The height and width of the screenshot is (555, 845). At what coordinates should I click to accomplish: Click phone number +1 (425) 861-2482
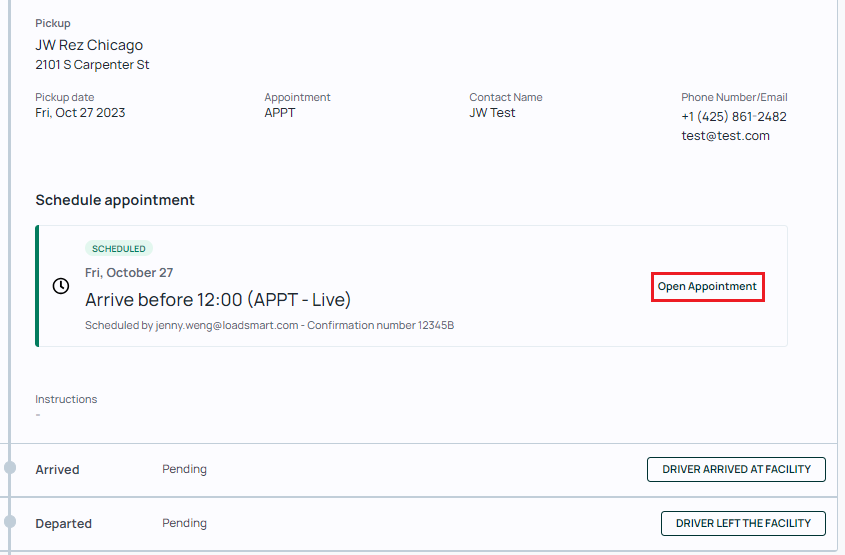(733, 116)
